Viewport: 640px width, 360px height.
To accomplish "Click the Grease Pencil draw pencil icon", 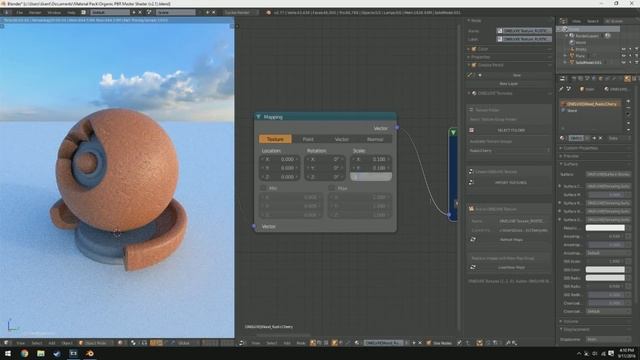I will click(x=470, y=75).
